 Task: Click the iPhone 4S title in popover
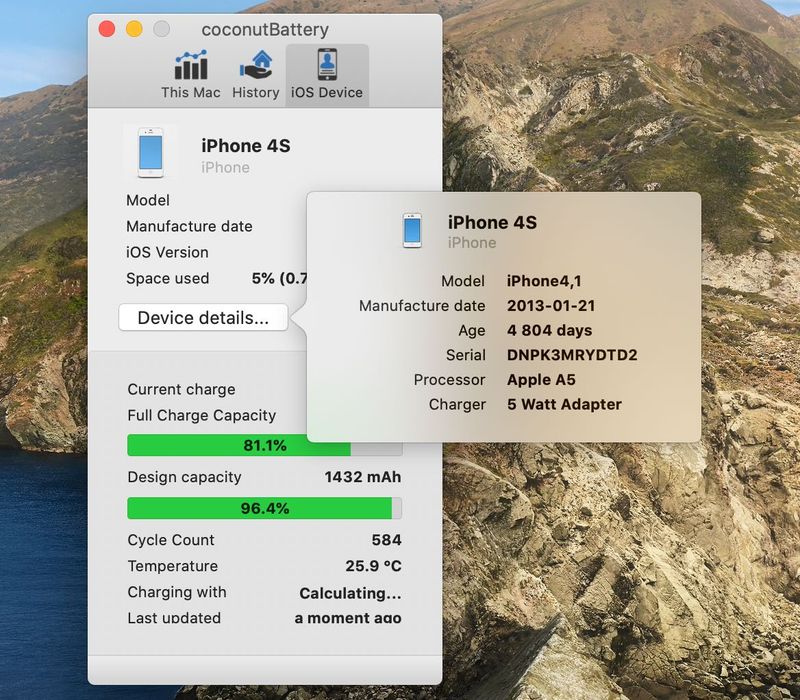tap(492, 222)
